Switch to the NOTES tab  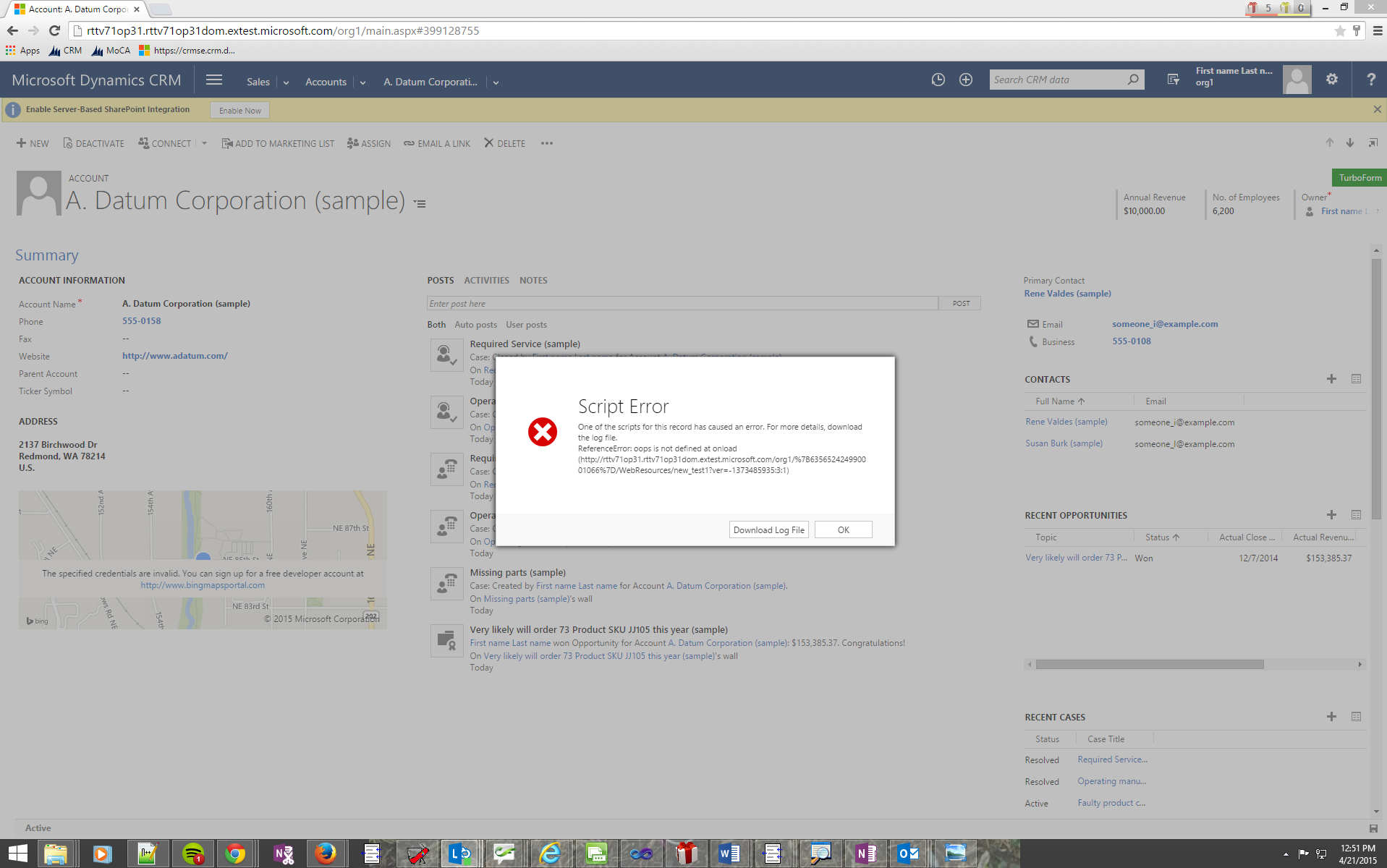(x=533, y=280)
